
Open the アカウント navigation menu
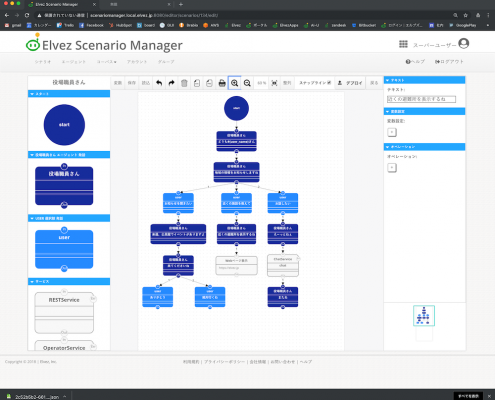click(137, 62)
